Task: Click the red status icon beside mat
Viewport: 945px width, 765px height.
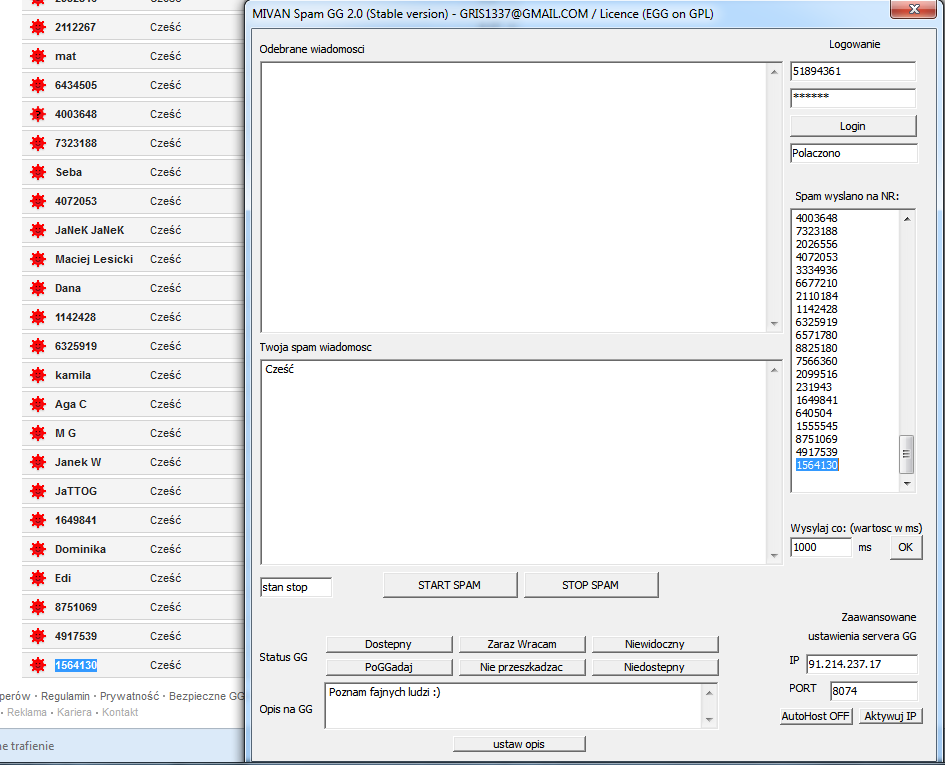Action: coord(38,56)
